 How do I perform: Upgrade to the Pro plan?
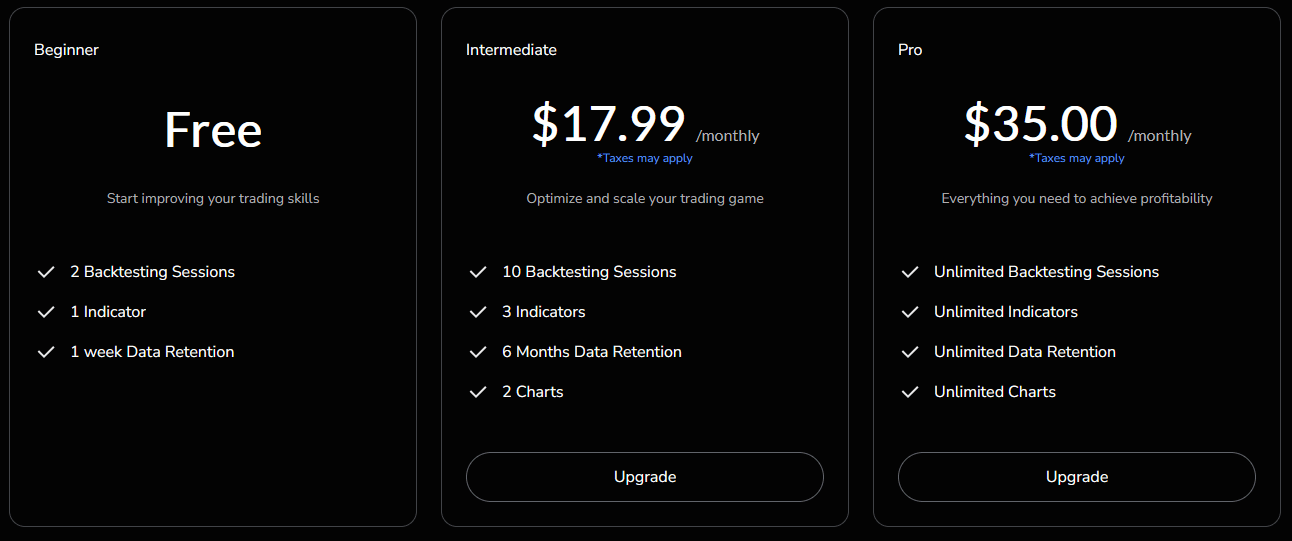point(1077,477)
